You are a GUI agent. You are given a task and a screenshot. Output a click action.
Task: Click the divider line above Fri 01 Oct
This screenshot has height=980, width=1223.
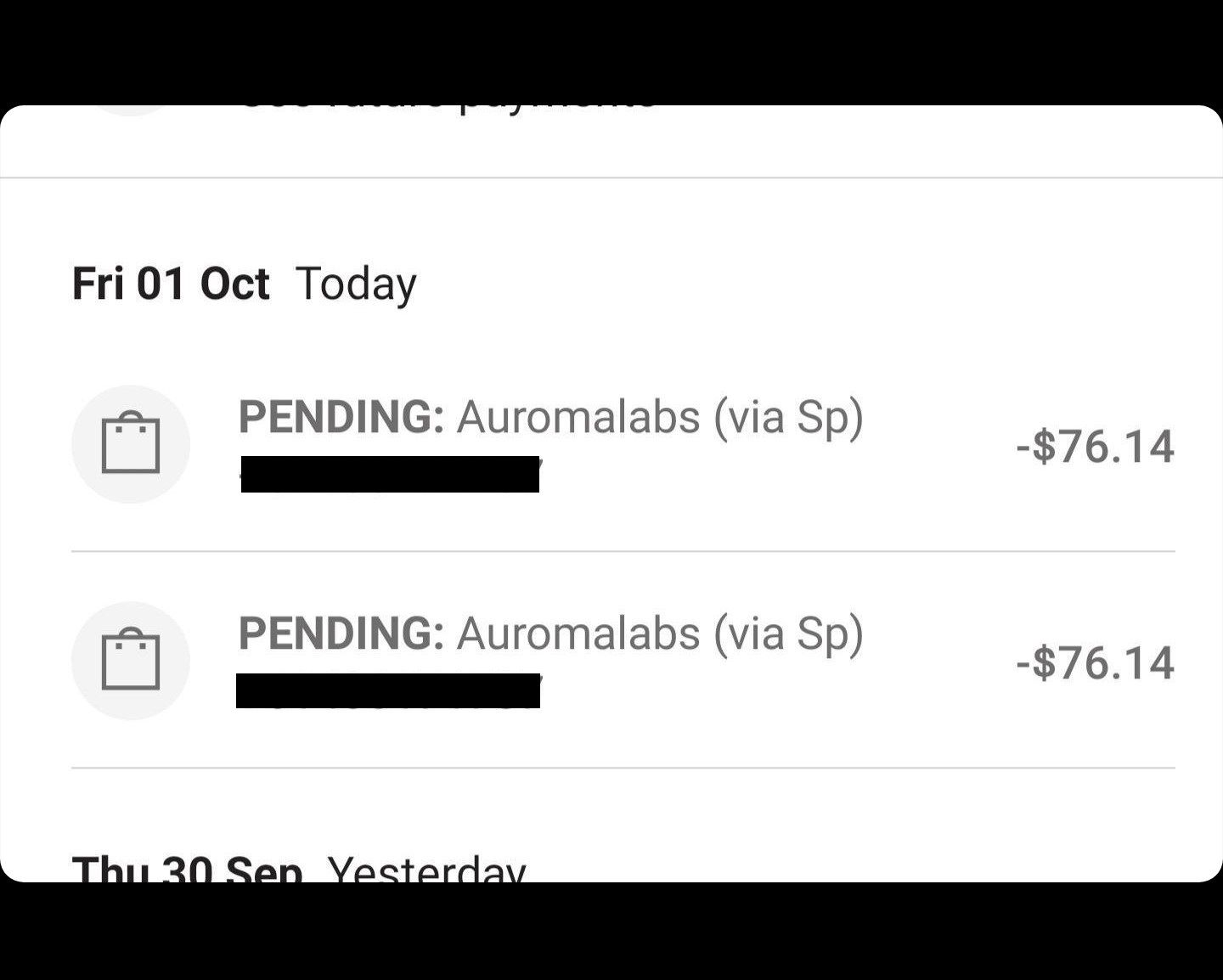(x=611, y=177)
